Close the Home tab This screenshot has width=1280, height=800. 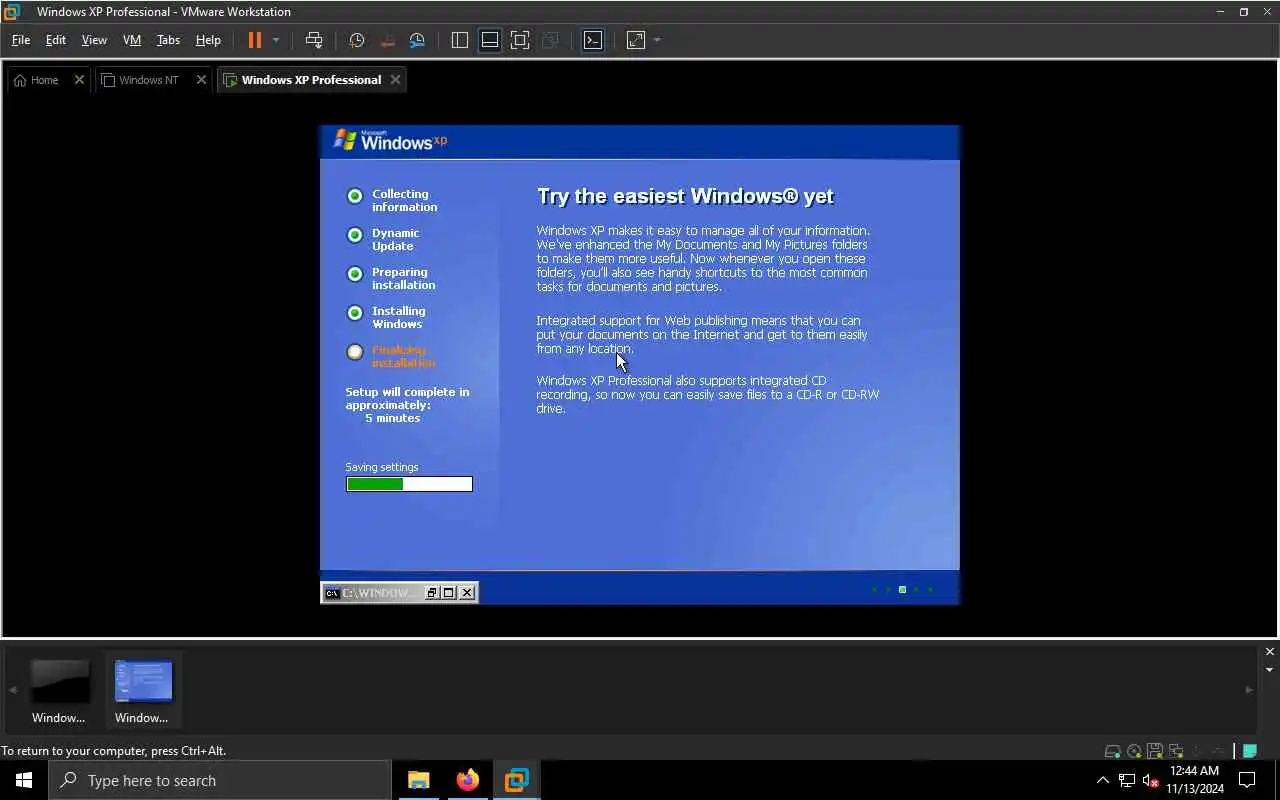pos(79,80)
